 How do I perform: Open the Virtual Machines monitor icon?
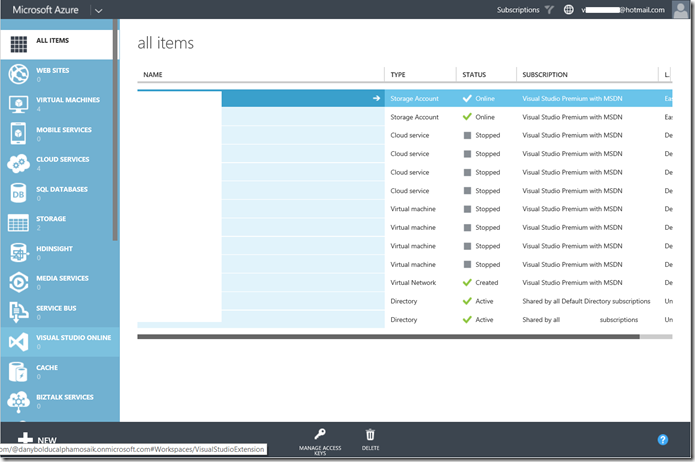[19, 104]
